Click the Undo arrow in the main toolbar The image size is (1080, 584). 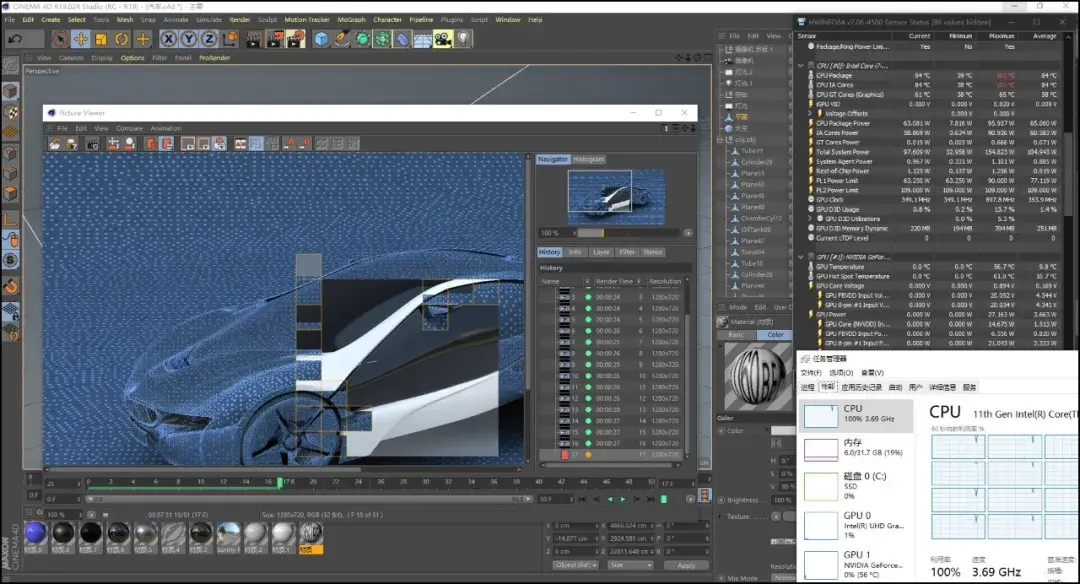tap(15, 39)
